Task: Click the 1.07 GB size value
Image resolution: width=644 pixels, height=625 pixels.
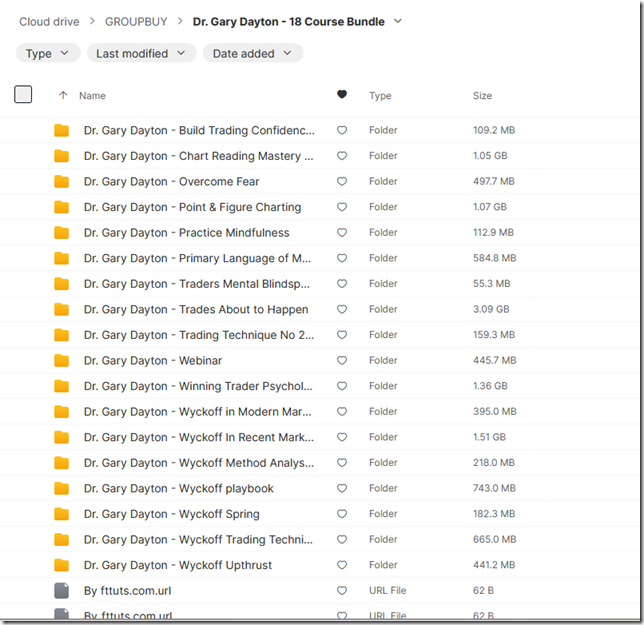Action: point(490,207)
